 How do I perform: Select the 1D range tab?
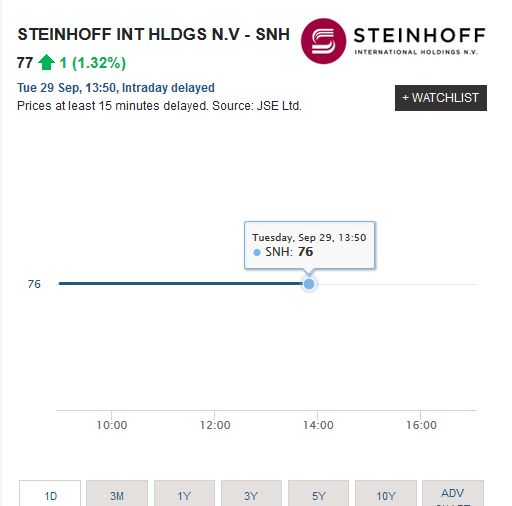pos(50,494)
